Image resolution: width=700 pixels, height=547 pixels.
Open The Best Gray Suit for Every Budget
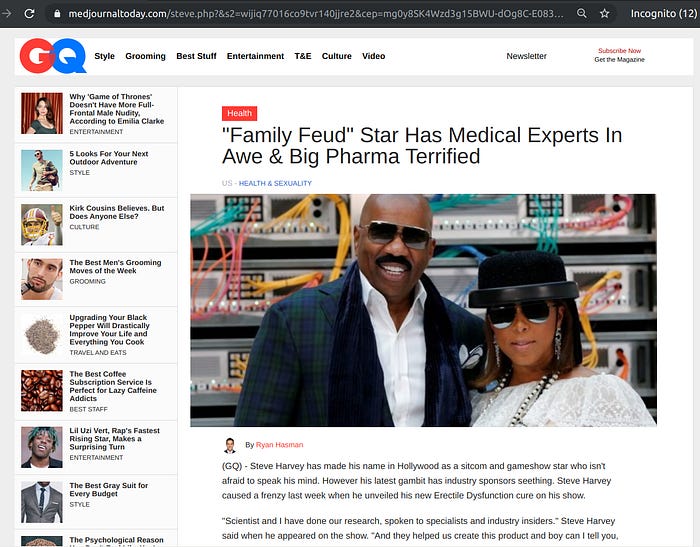pos(108,489)
